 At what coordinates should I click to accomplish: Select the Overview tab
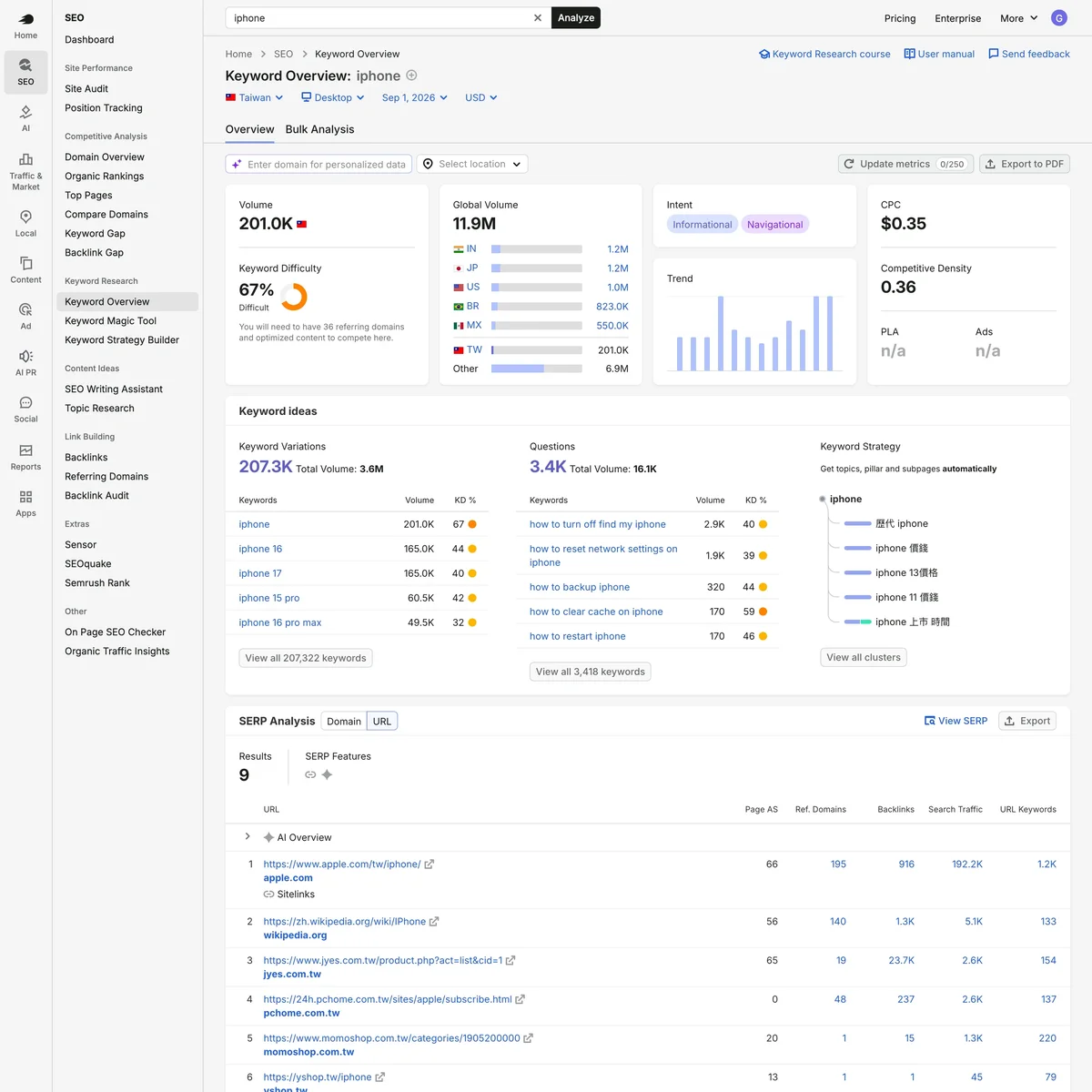tap(250, 129)
